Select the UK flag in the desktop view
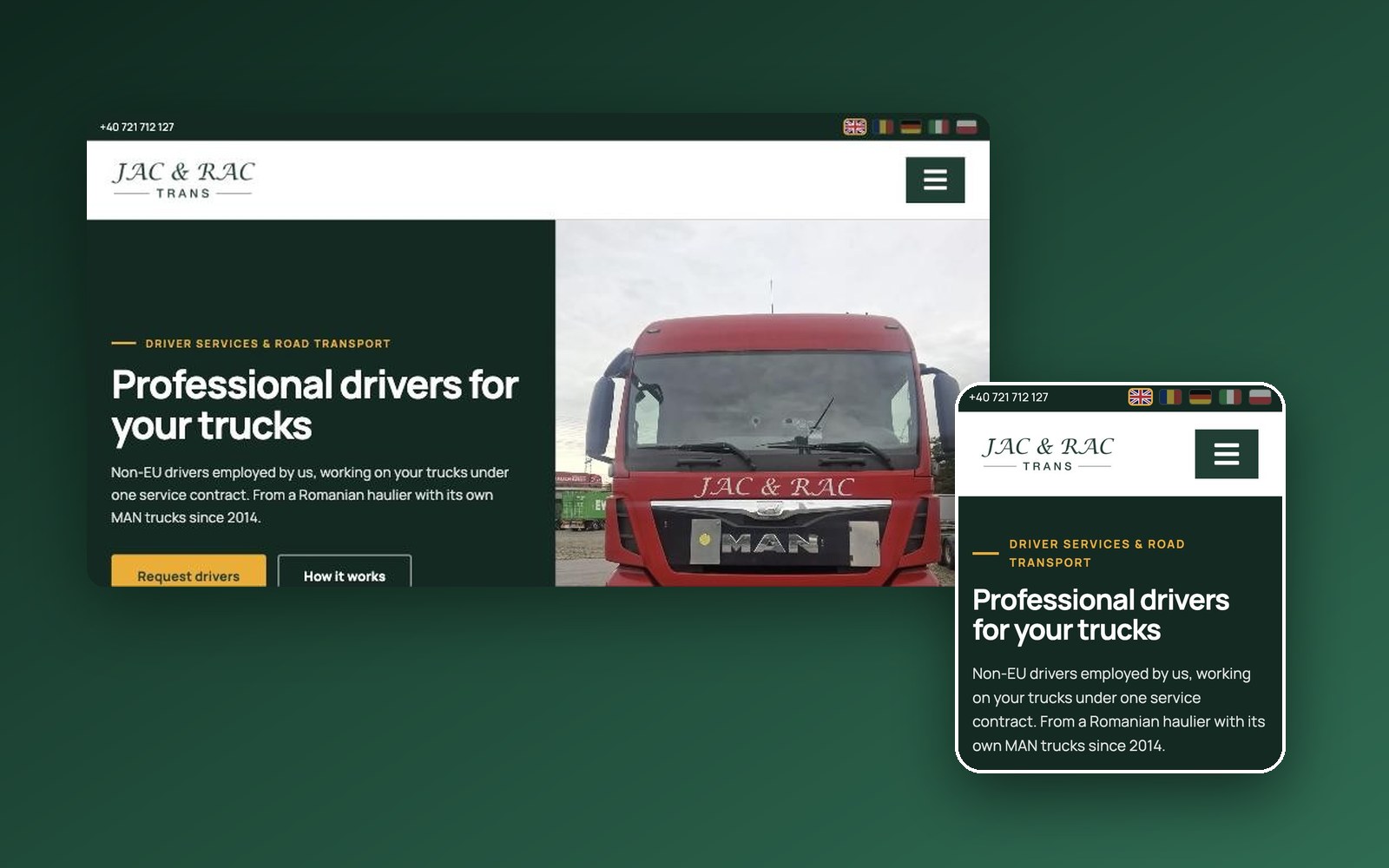1389x868 pixels. pyautogui.click(x=855, y=127)
